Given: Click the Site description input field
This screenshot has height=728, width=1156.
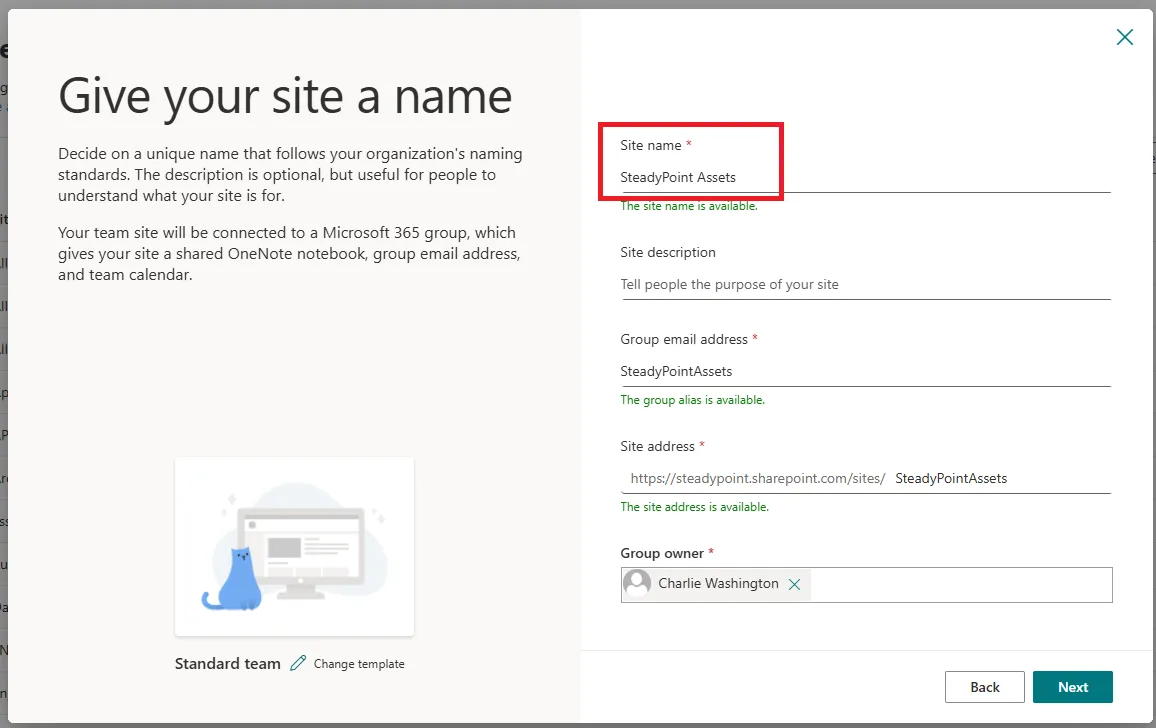Looking at the screenshot, I should point(865,285).
